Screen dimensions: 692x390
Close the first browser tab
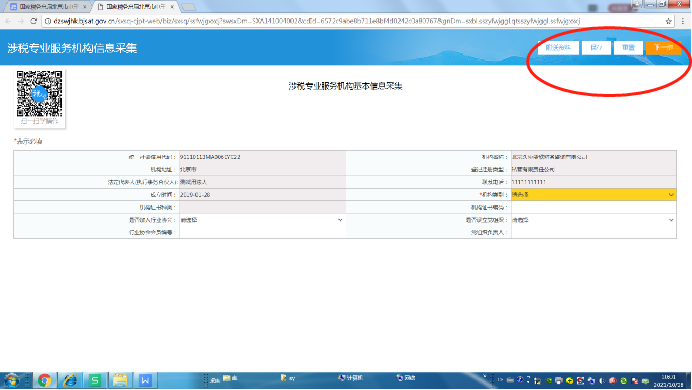85,7
